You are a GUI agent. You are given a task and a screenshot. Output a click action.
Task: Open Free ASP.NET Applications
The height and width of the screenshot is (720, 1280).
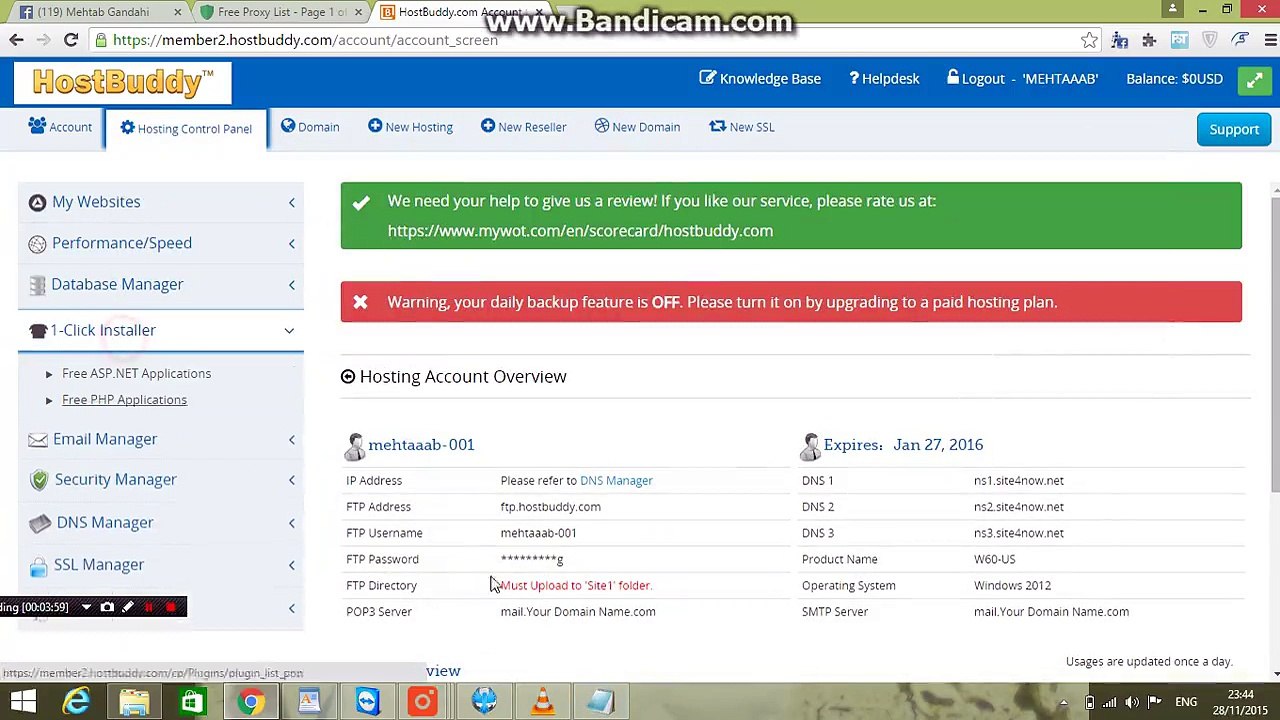coord(136,373)
